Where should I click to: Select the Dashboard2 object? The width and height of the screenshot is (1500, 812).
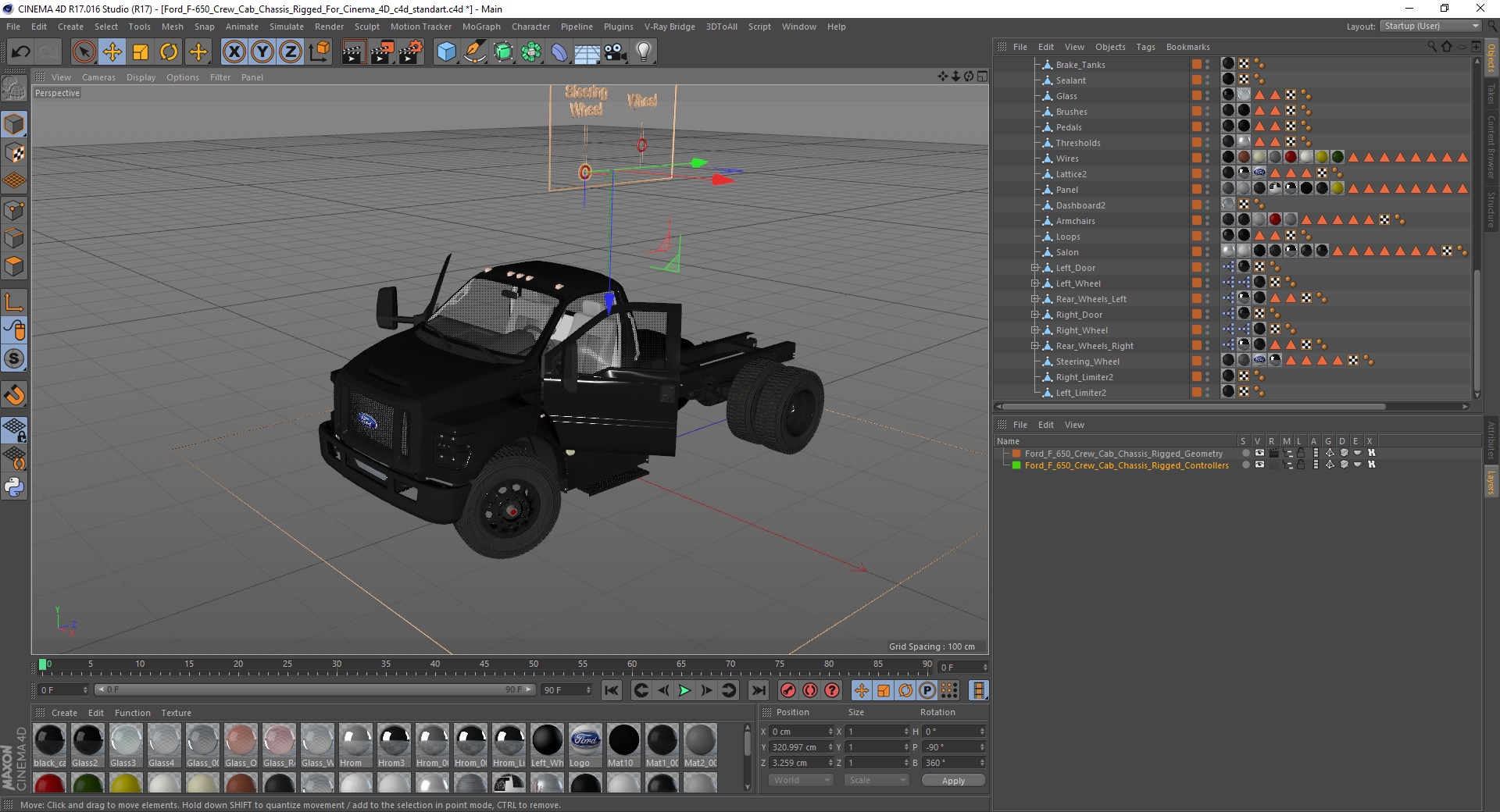tap(1080, 205)
